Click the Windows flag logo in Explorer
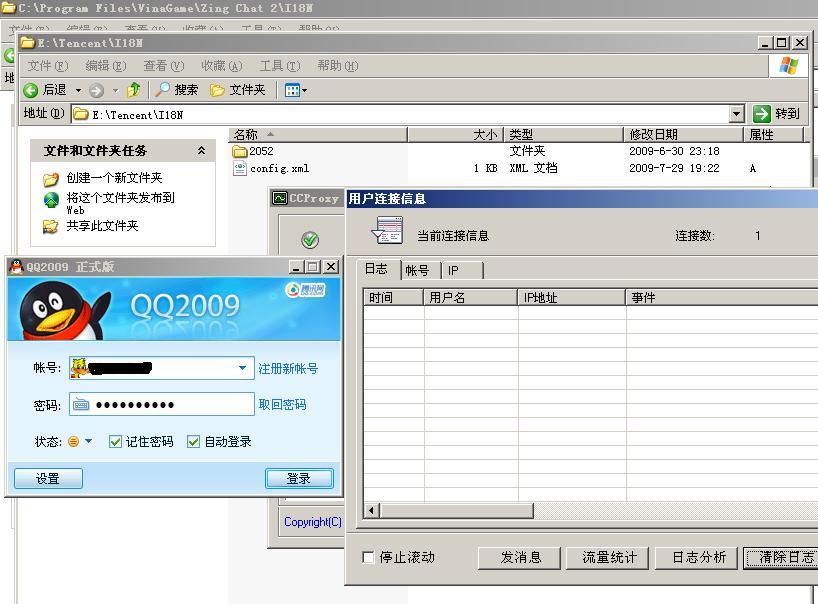Screen dimensions: 818x604 (789, 66)
